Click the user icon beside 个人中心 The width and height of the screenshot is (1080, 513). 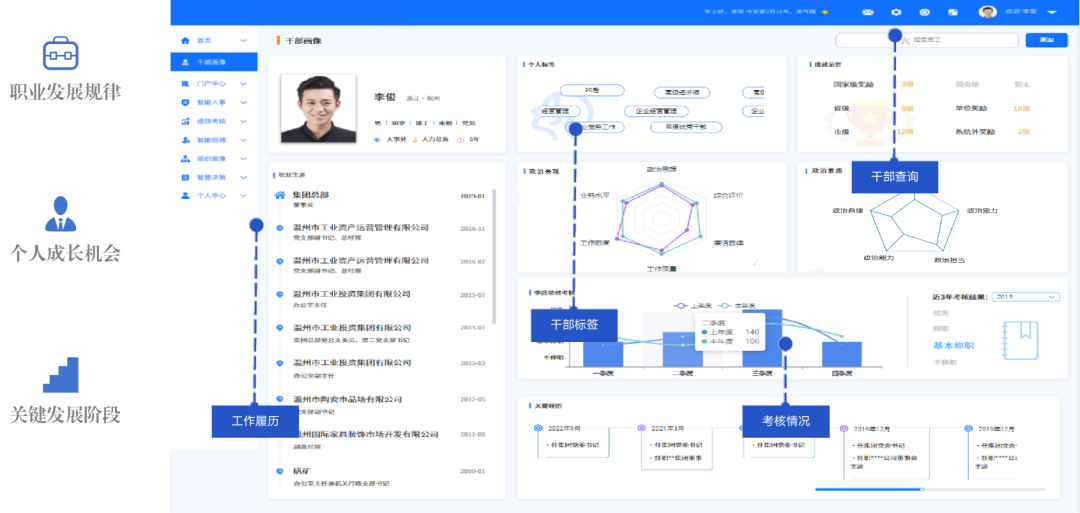tap(185, 196)
